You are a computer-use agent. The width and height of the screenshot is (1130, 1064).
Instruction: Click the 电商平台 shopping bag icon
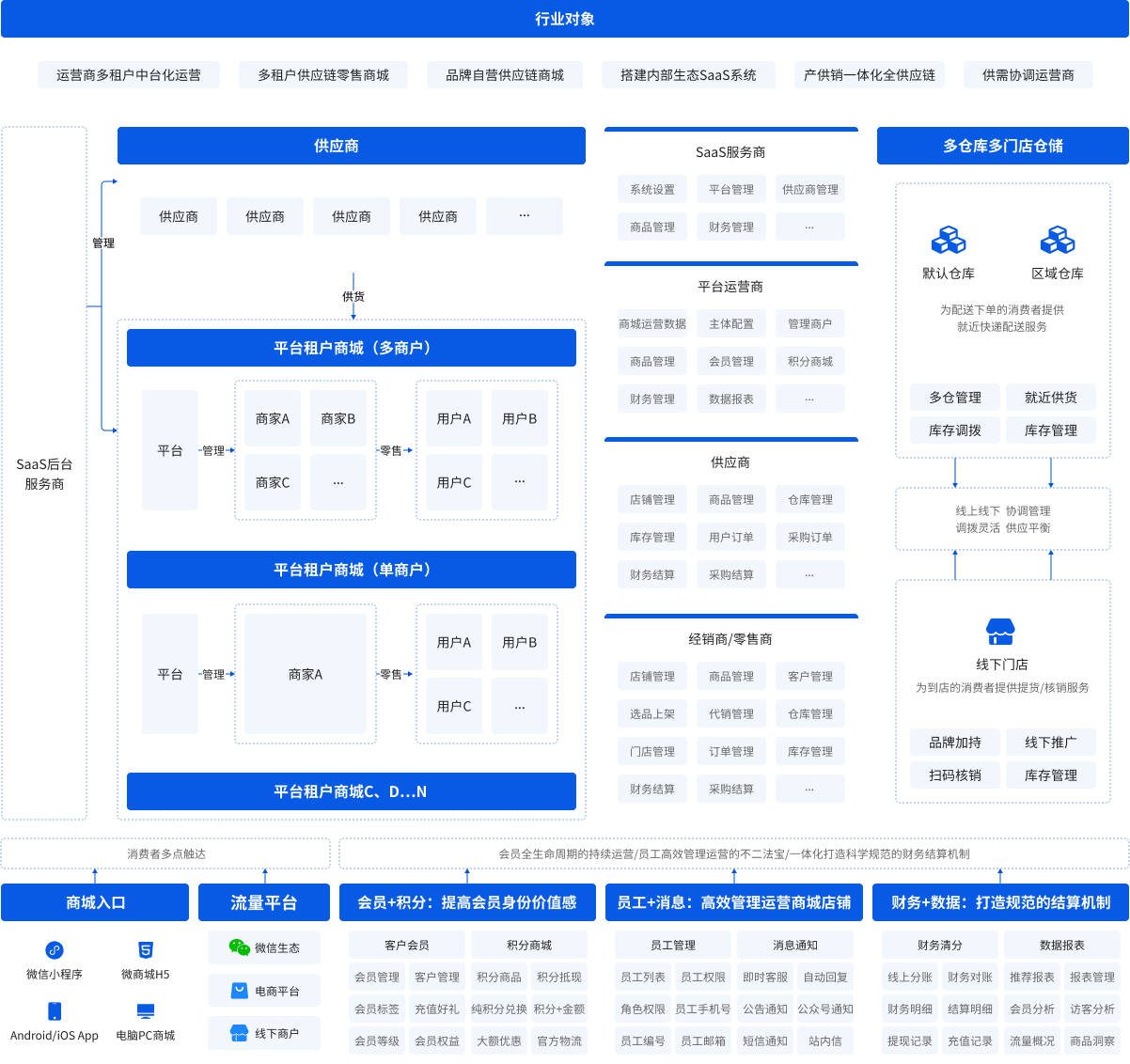tap(240, 991)
